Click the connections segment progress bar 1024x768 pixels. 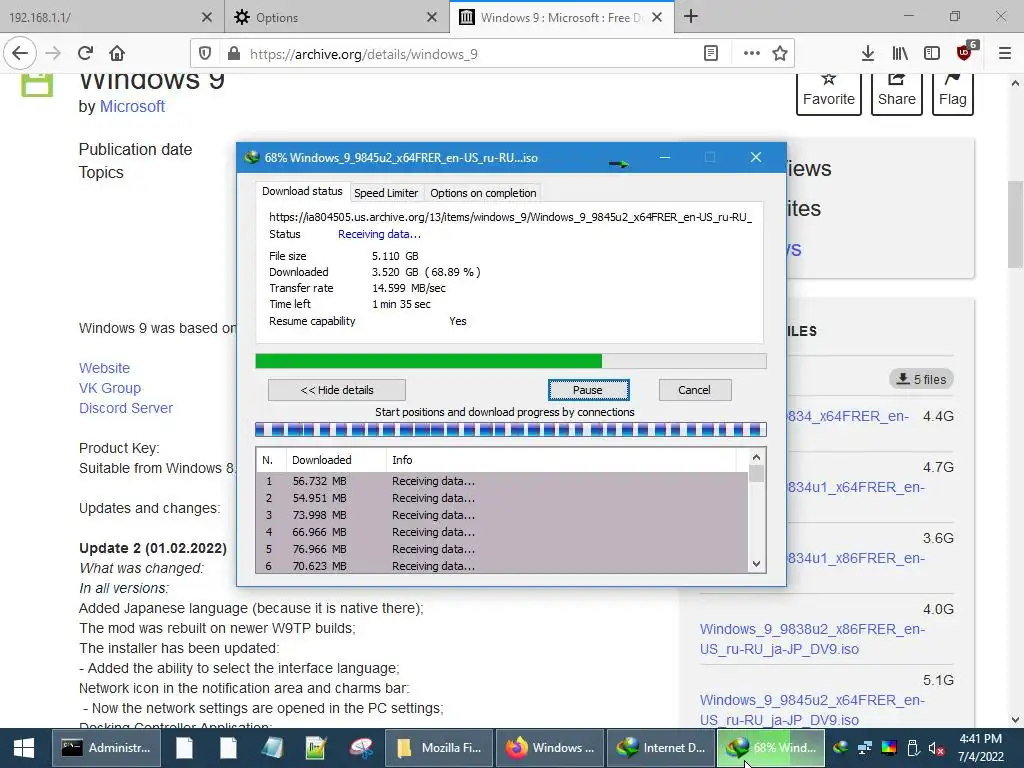(511, 430)
